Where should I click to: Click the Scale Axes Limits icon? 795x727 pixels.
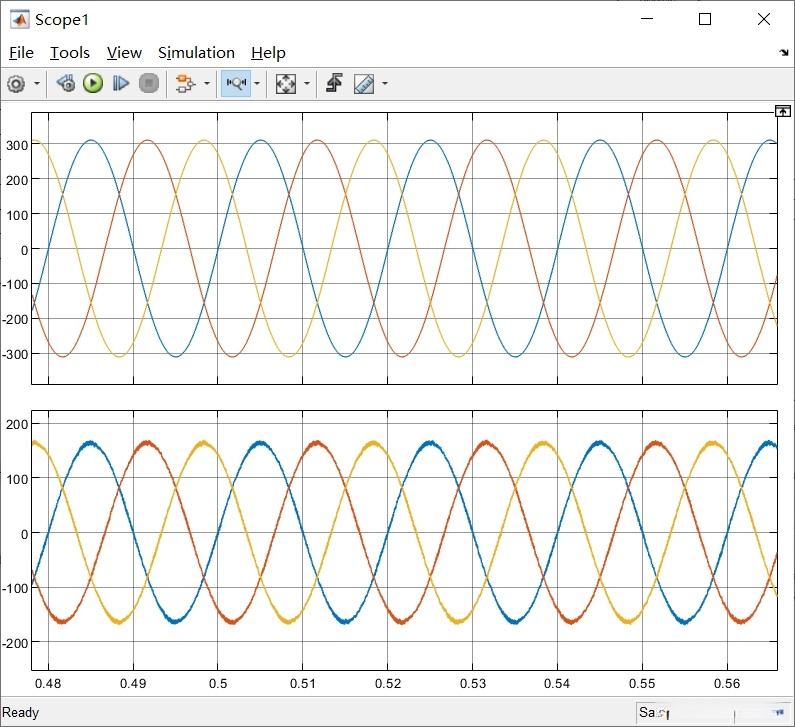click(286, 84)
